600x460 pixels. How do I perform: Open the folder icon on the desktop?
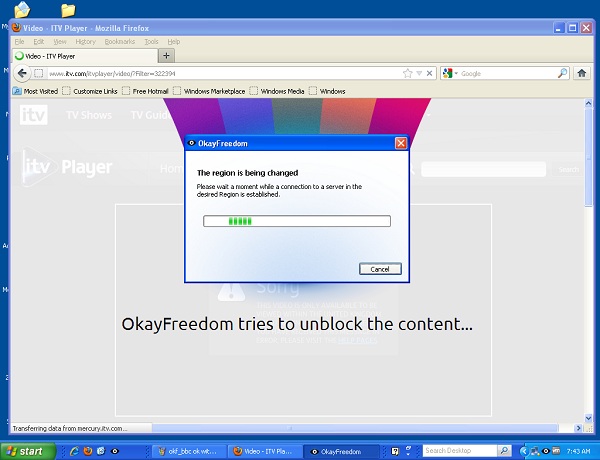pyautogui.click(x=68, y=9)
